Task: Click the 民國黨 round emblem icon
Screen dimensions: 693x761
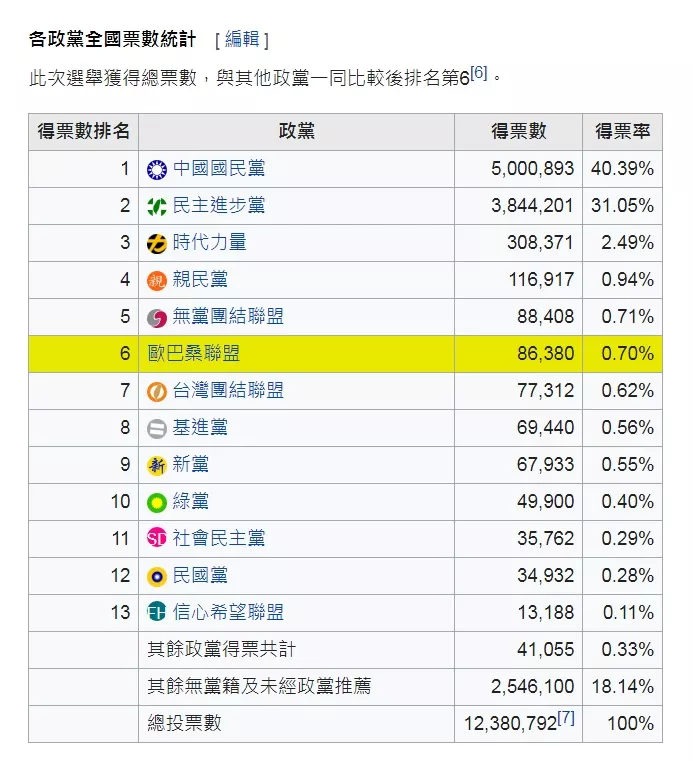Action: [x=157, y=577]
